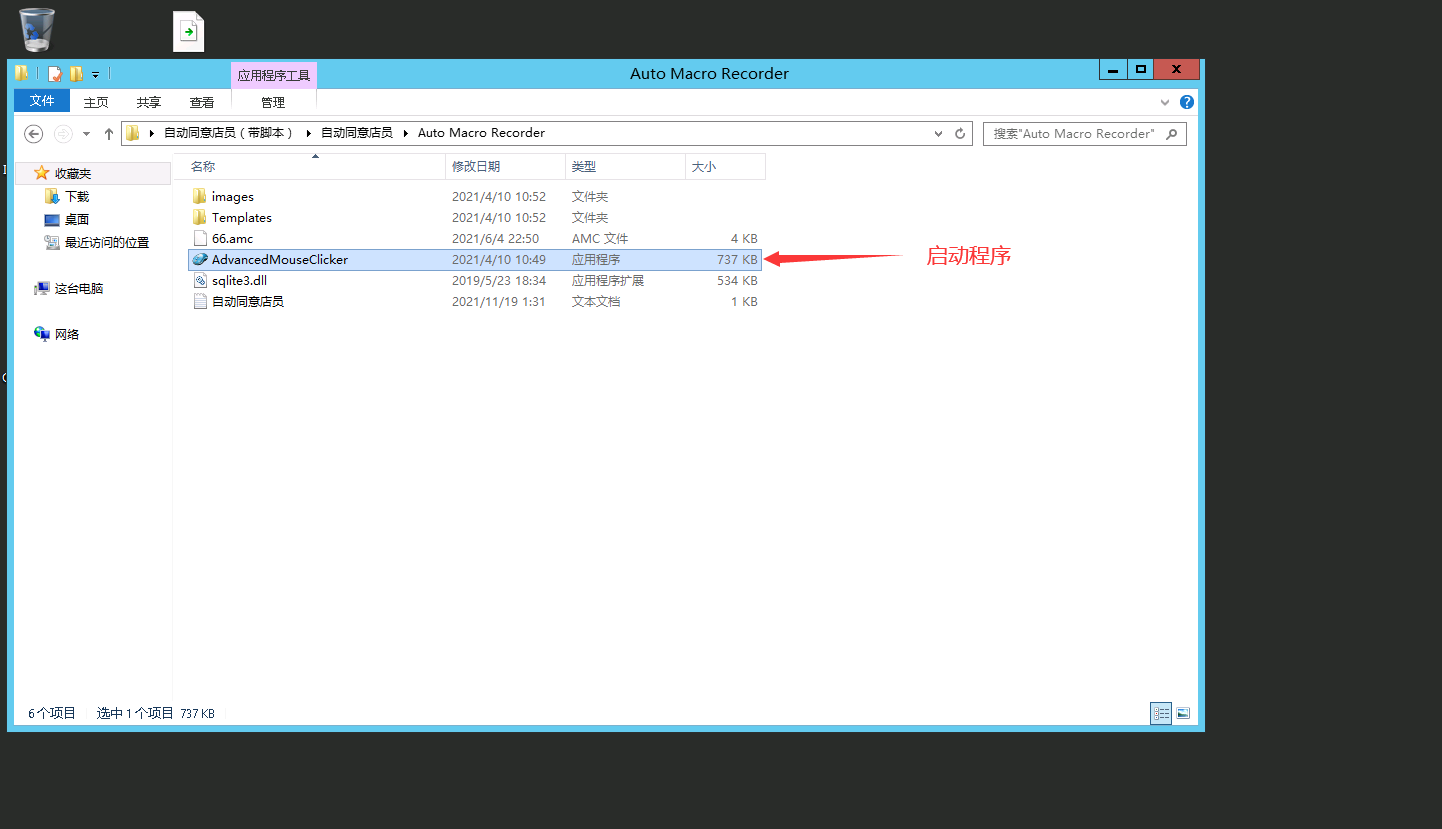
Task: Click the 66.amc file icon
Action: 200,238
